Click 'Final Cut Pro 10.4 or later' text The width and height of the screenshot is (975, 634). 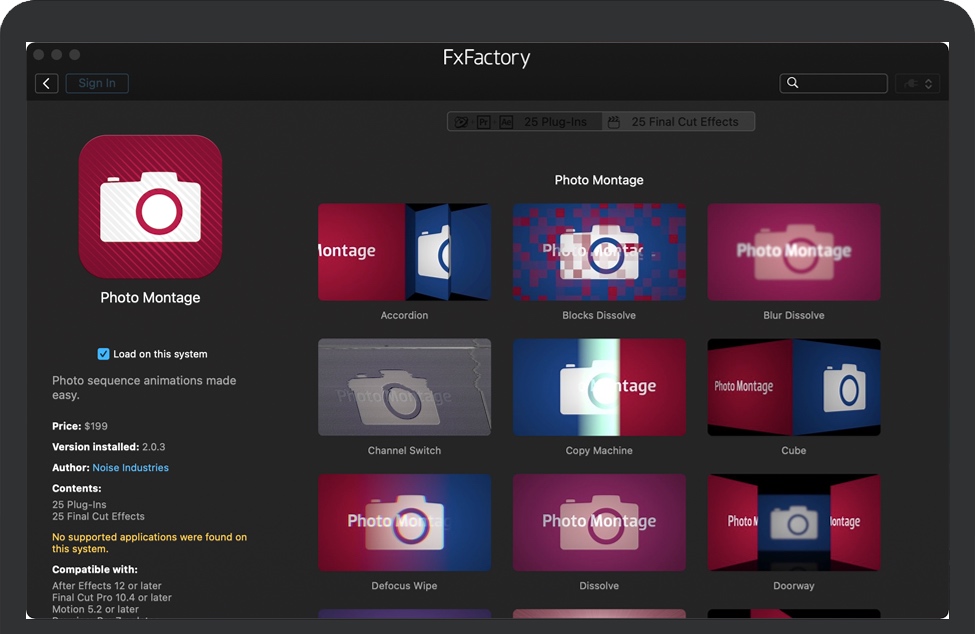coord(112,597)
